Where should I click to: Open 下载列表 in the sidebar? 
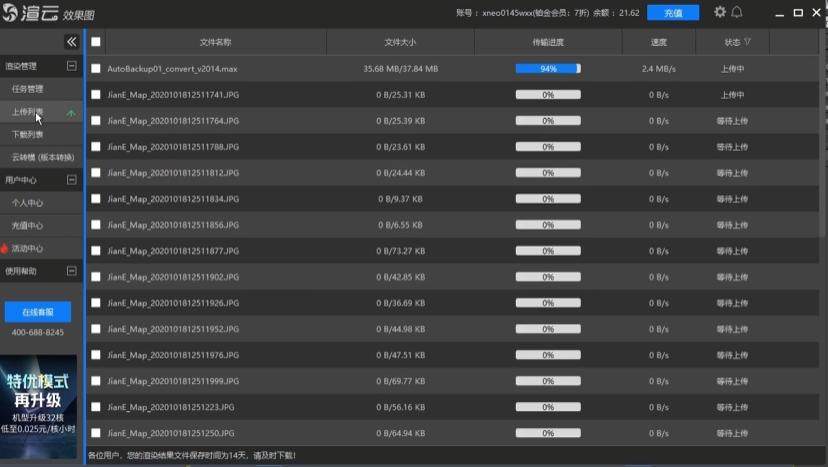(28, 134)
